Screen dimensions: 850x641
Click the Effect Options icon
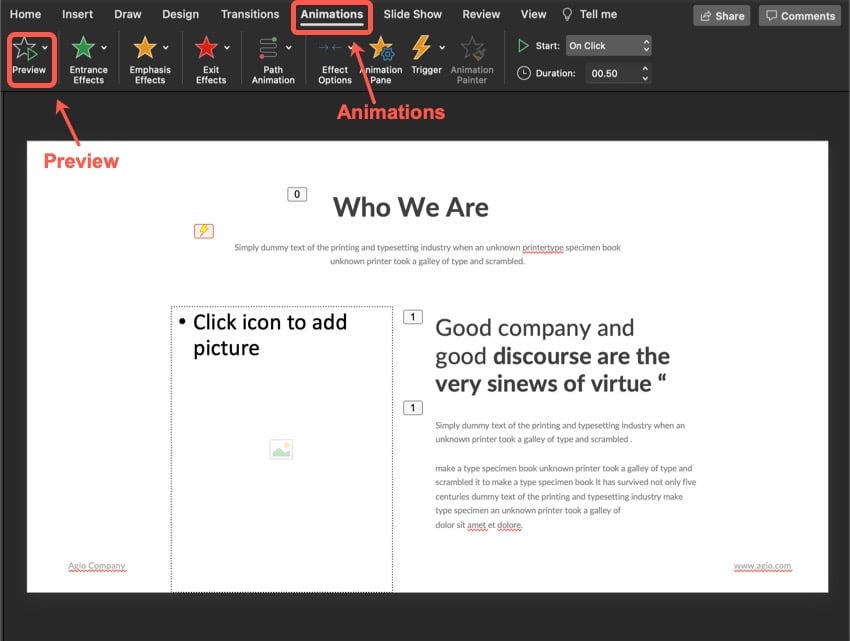pos(334,47)
